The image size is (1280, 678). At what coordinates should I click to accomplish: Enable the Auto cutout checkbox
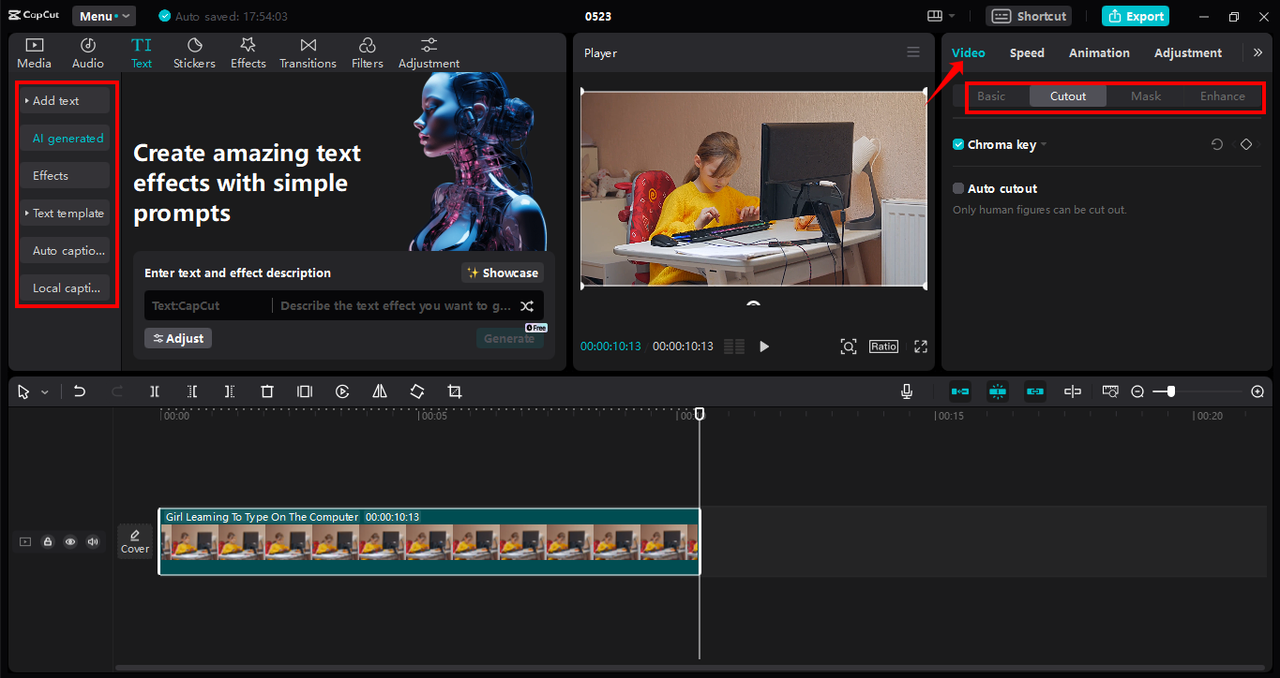coord(958,189)
